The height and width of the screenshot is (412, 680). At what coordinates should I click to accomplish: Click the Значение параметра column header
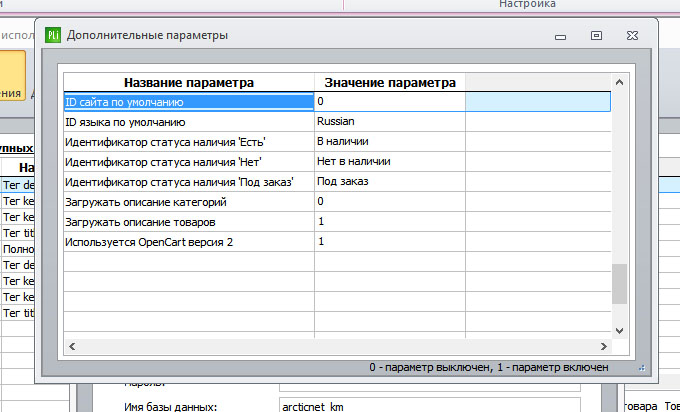point(390,82)
